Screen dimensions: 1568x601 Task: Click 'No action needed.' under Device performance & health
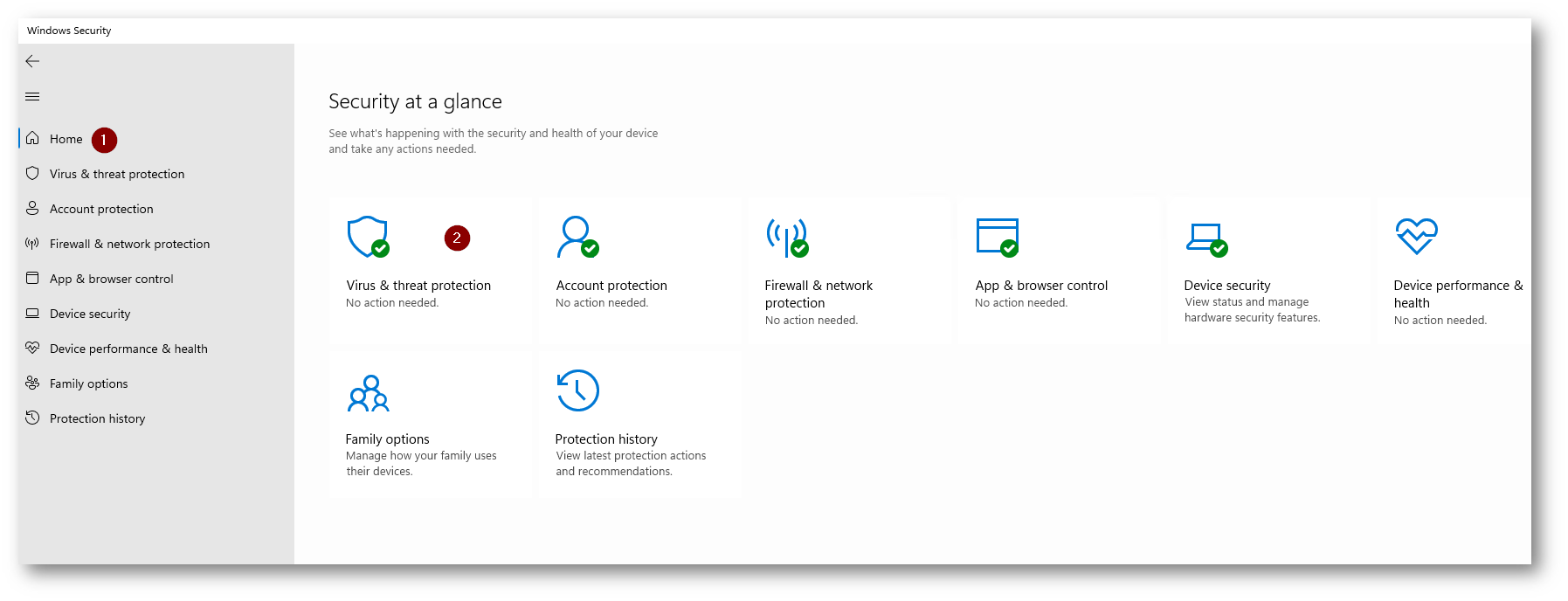(x=1440, y=321)
